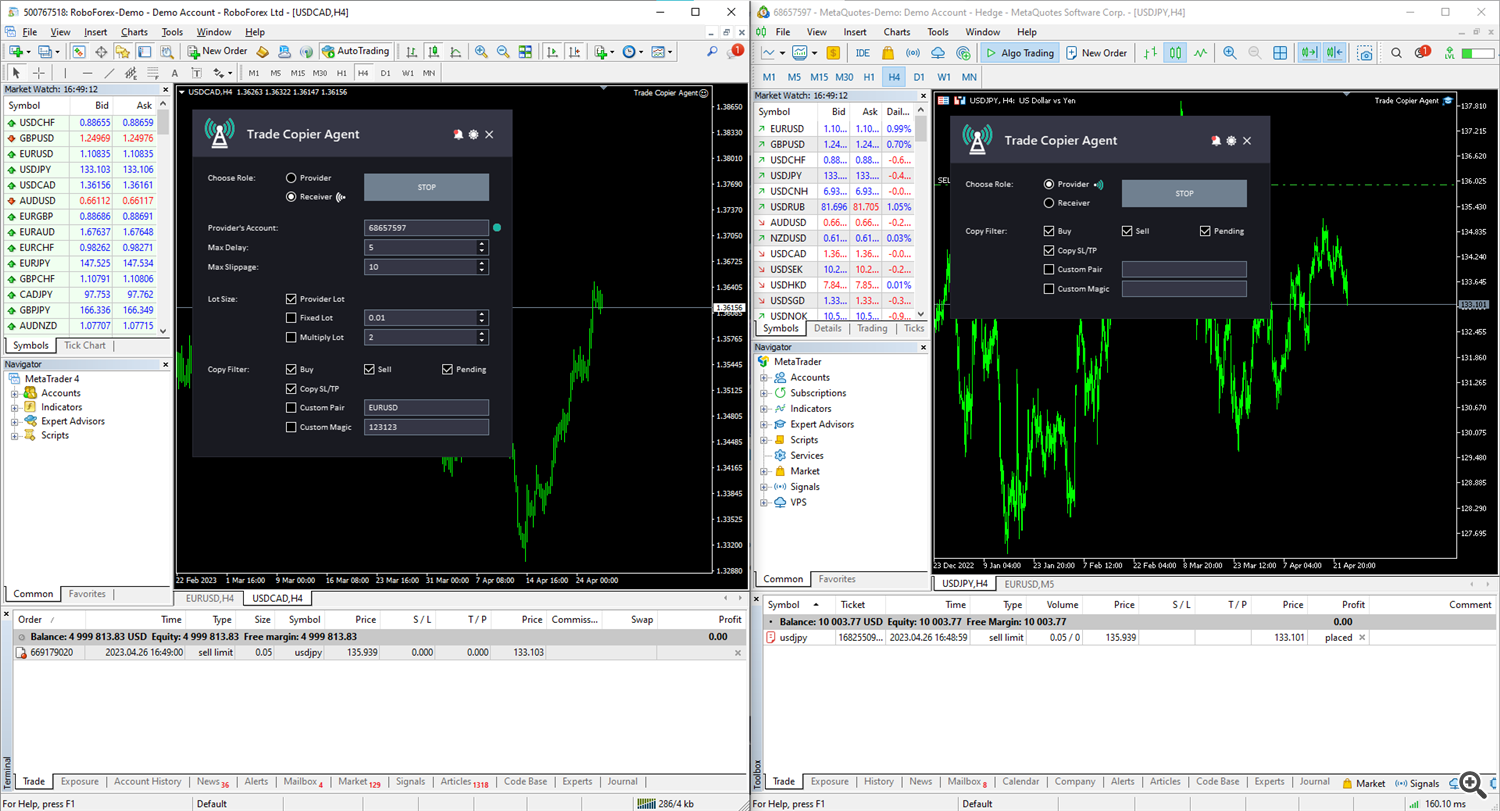This screenshot has height=811, width=1500.
Task: Open the IDE editor in MetaTrader 5
Action: click(862, 53)
